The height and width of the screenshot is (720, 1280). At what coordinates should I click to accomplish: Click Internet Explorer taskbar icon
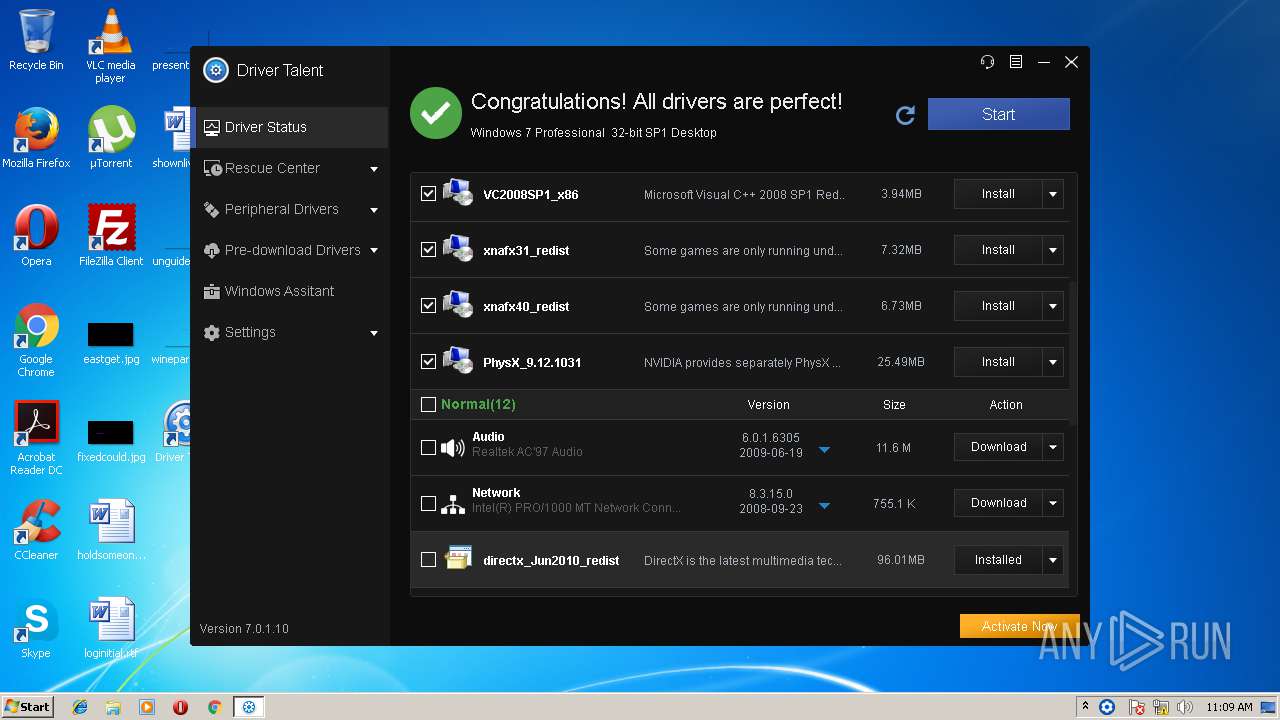(80, 707)
